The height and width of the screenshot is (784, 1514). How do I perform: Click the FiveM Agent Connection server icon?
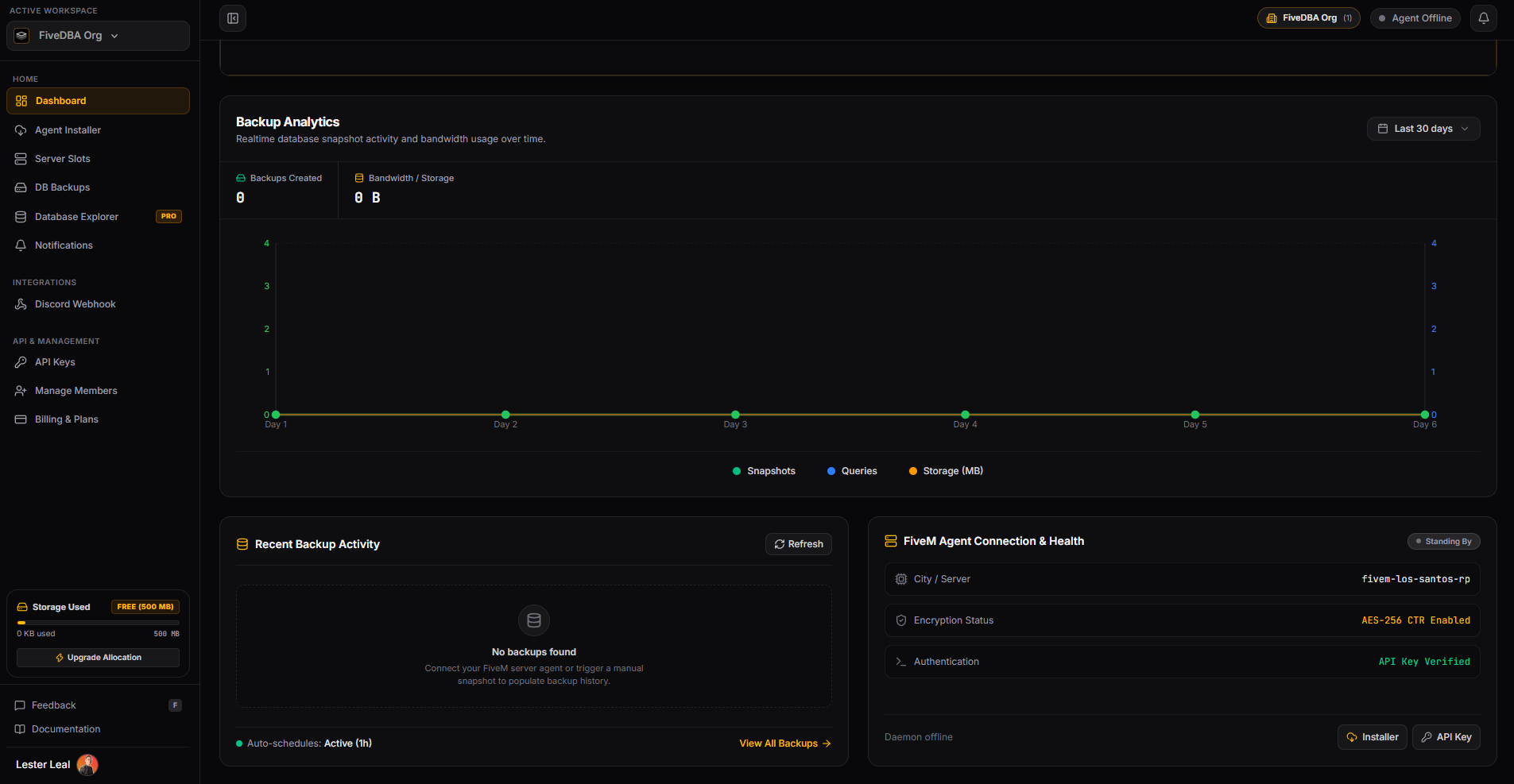891,541
